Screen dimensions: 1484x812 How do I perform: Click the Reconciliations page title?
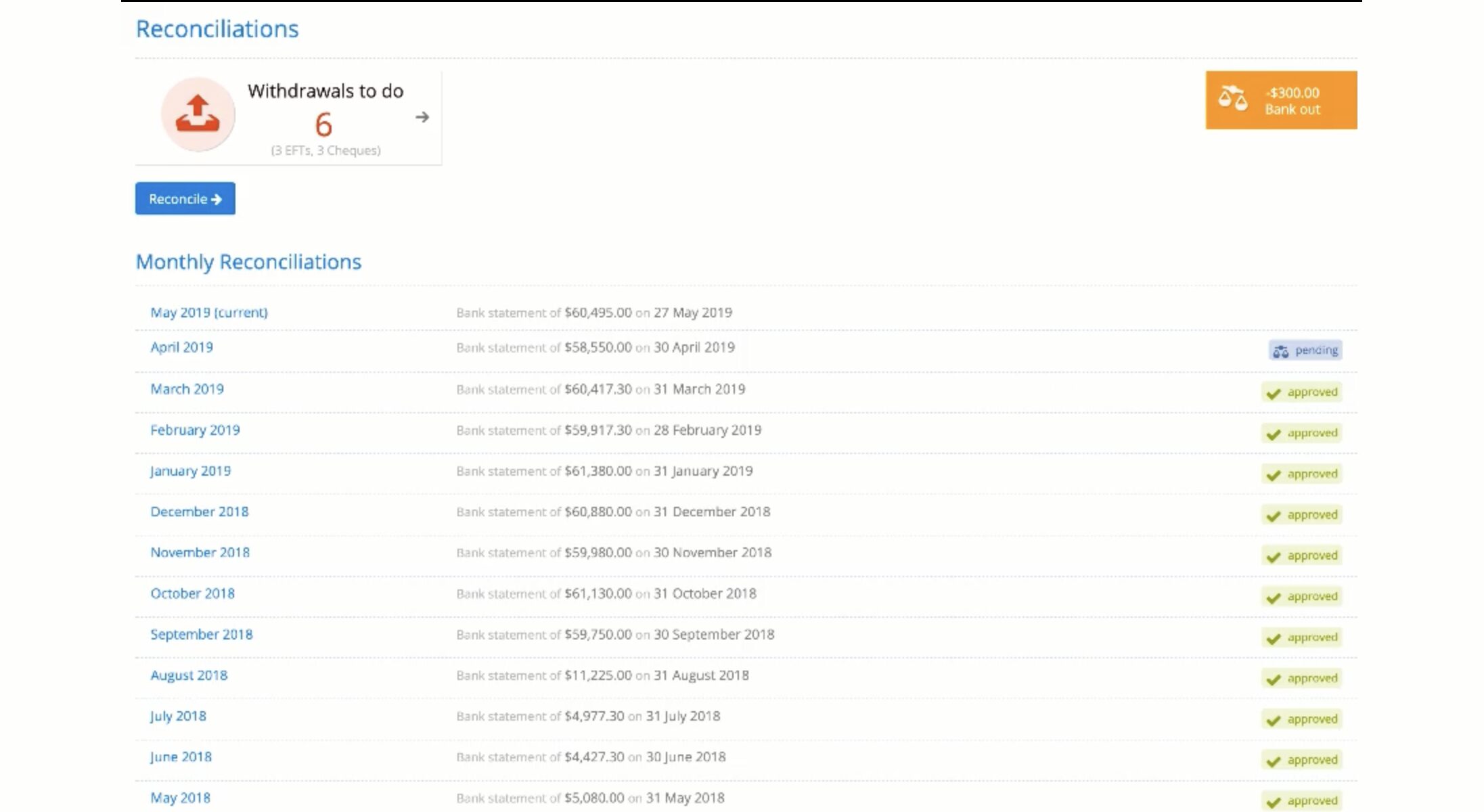click(217, 29)
